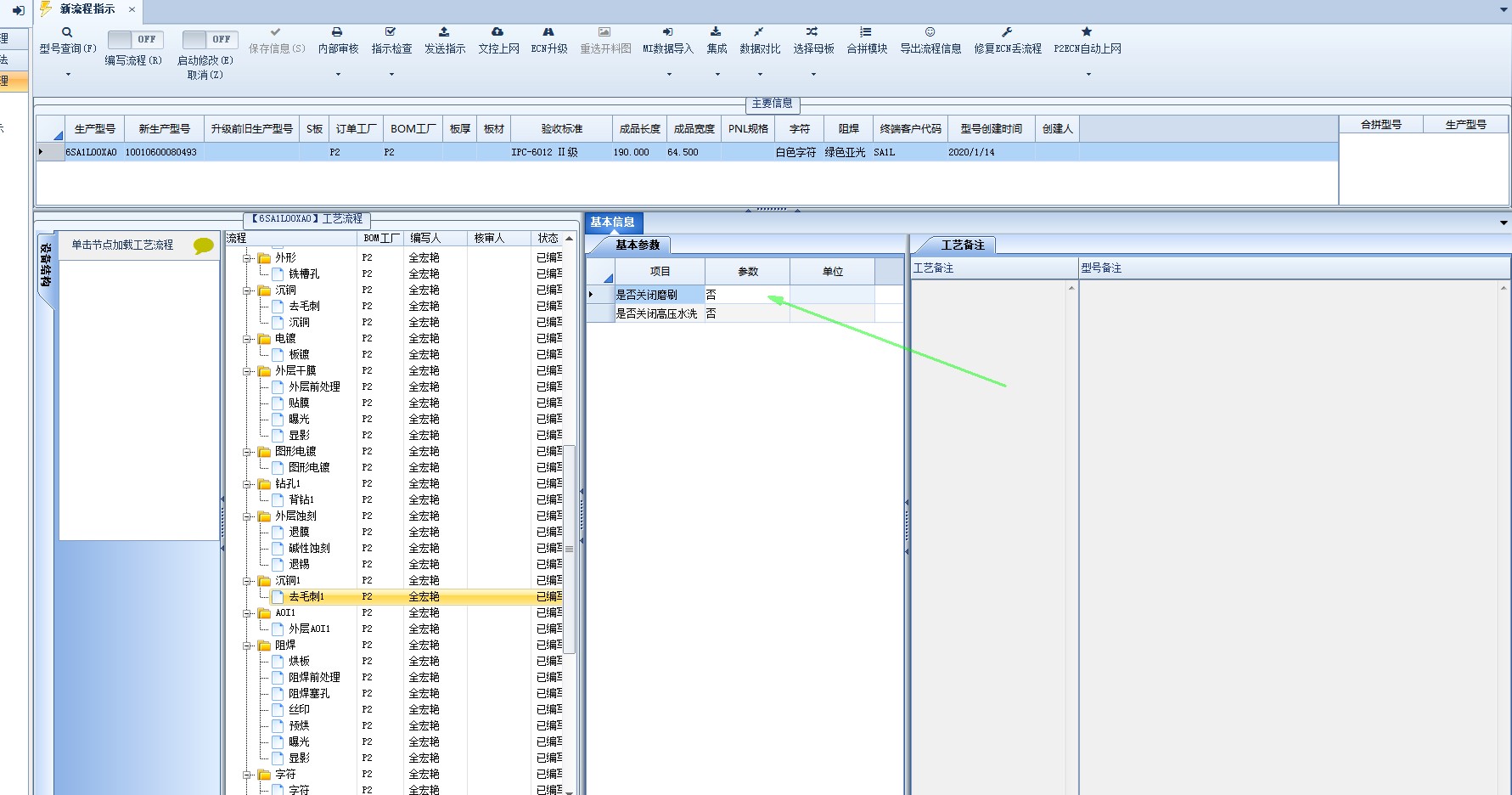Switch to the 新流程指示 tab
This screenshot has width=1512, height=795.
[87, 9]
